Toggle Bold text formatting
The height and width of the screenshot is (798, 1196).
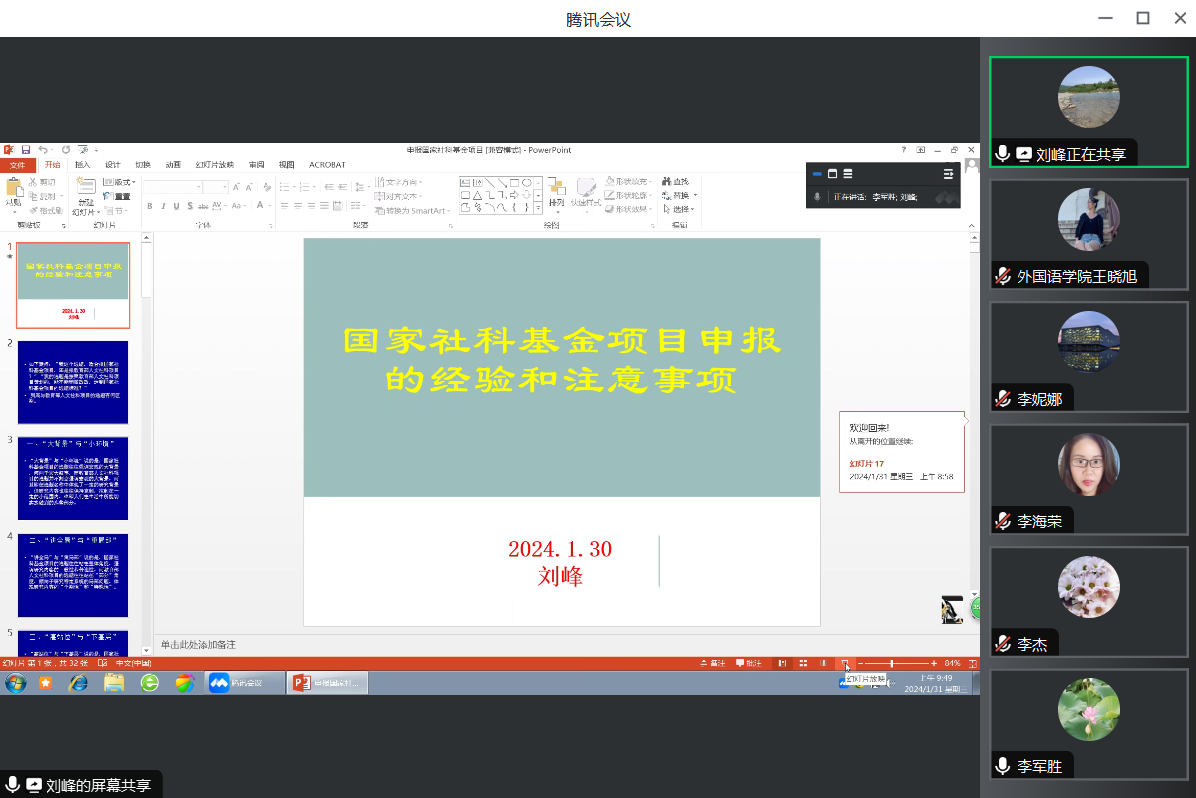click(x=149, y=206)
